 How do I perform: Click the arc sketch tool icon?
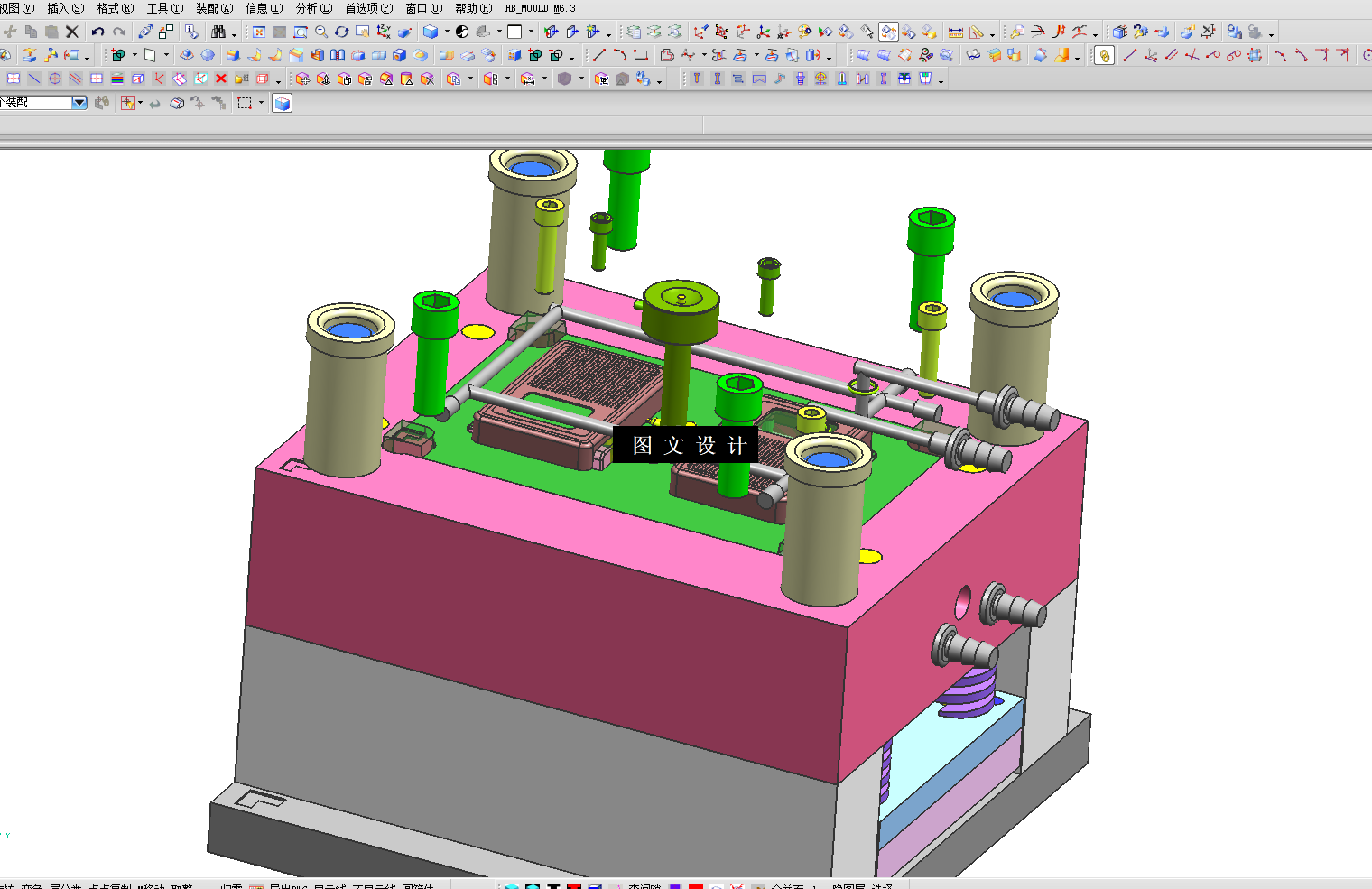pos(619,55)
